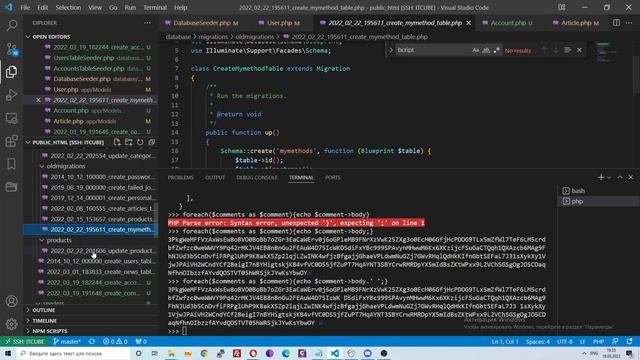This screenshot has width=640, height=360.
Task: Open the Selection menu
Action: click(x=68, y=7)
